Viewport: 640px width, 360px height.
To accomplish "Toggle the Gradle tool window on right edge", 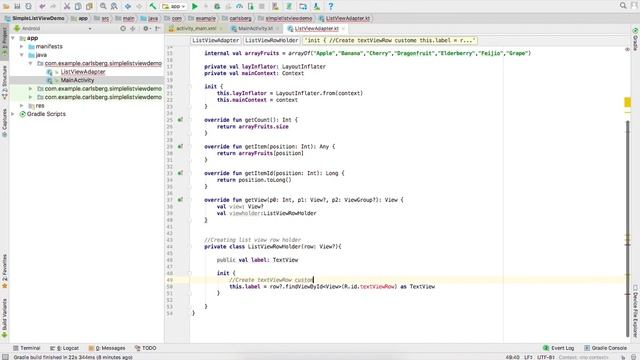I will [x=635, y=39].
